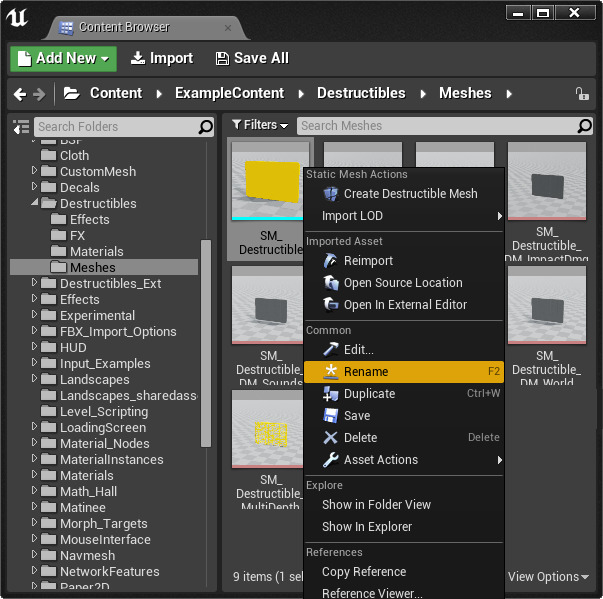Screen dimensions: 603x599
Task: Open the Filters dropdown
Action: click(260, 125)
